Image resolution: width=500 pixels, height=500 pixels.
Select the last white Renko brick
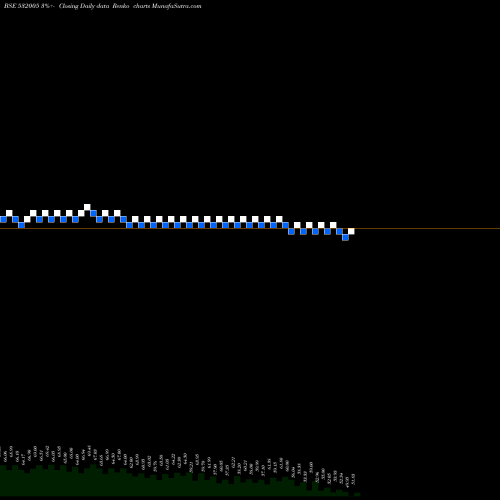coord(351,231)
